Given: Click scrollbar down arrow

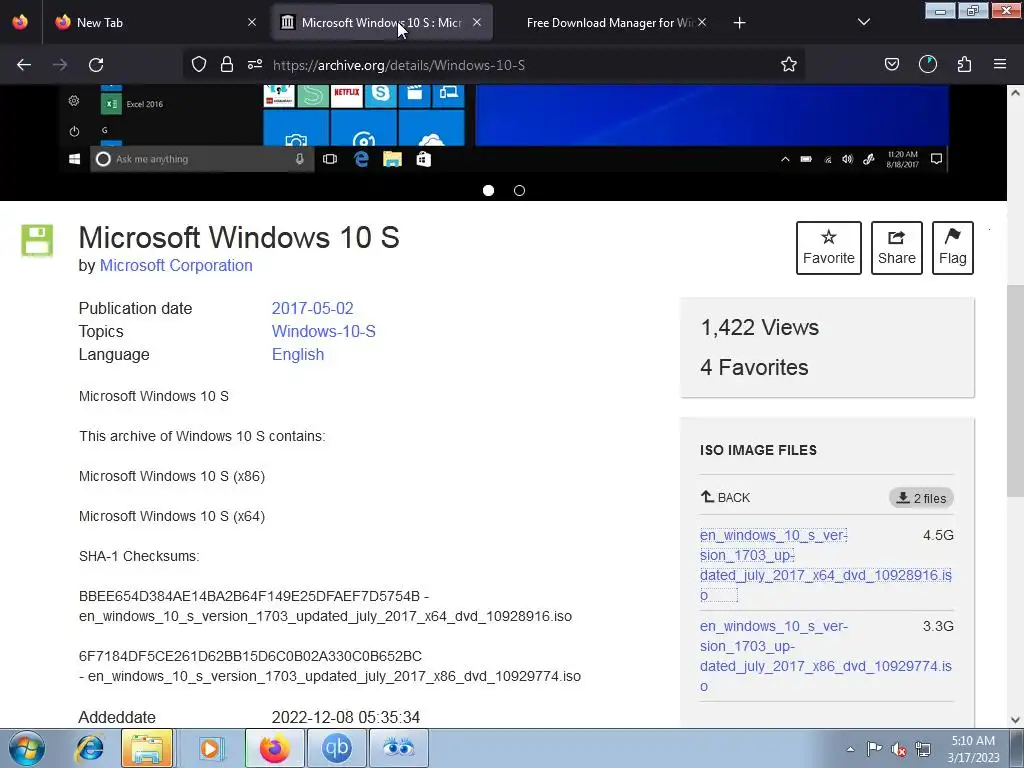Looking at the screenshot, I should (x=1015, y=720).
